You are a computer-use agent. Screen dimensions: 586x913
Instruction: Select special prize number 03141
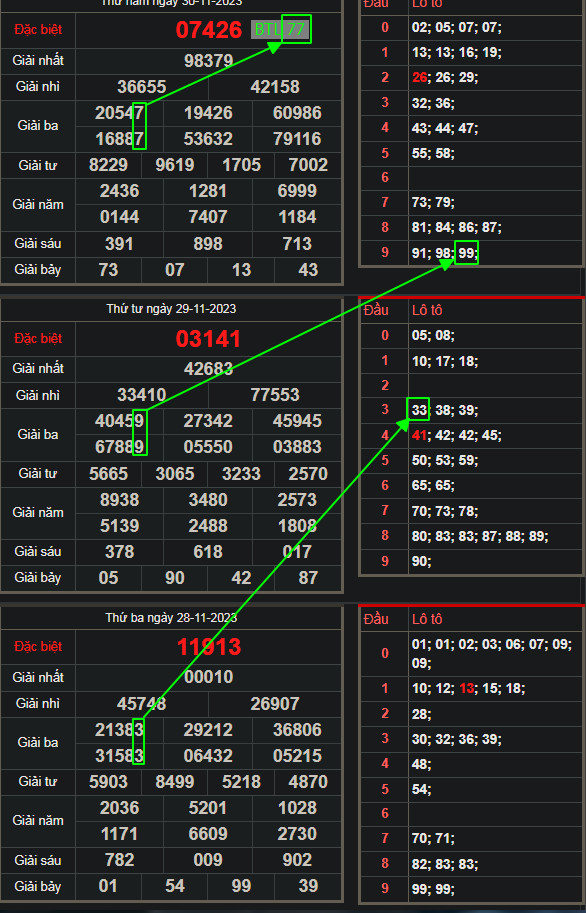(x=208, y=339)
